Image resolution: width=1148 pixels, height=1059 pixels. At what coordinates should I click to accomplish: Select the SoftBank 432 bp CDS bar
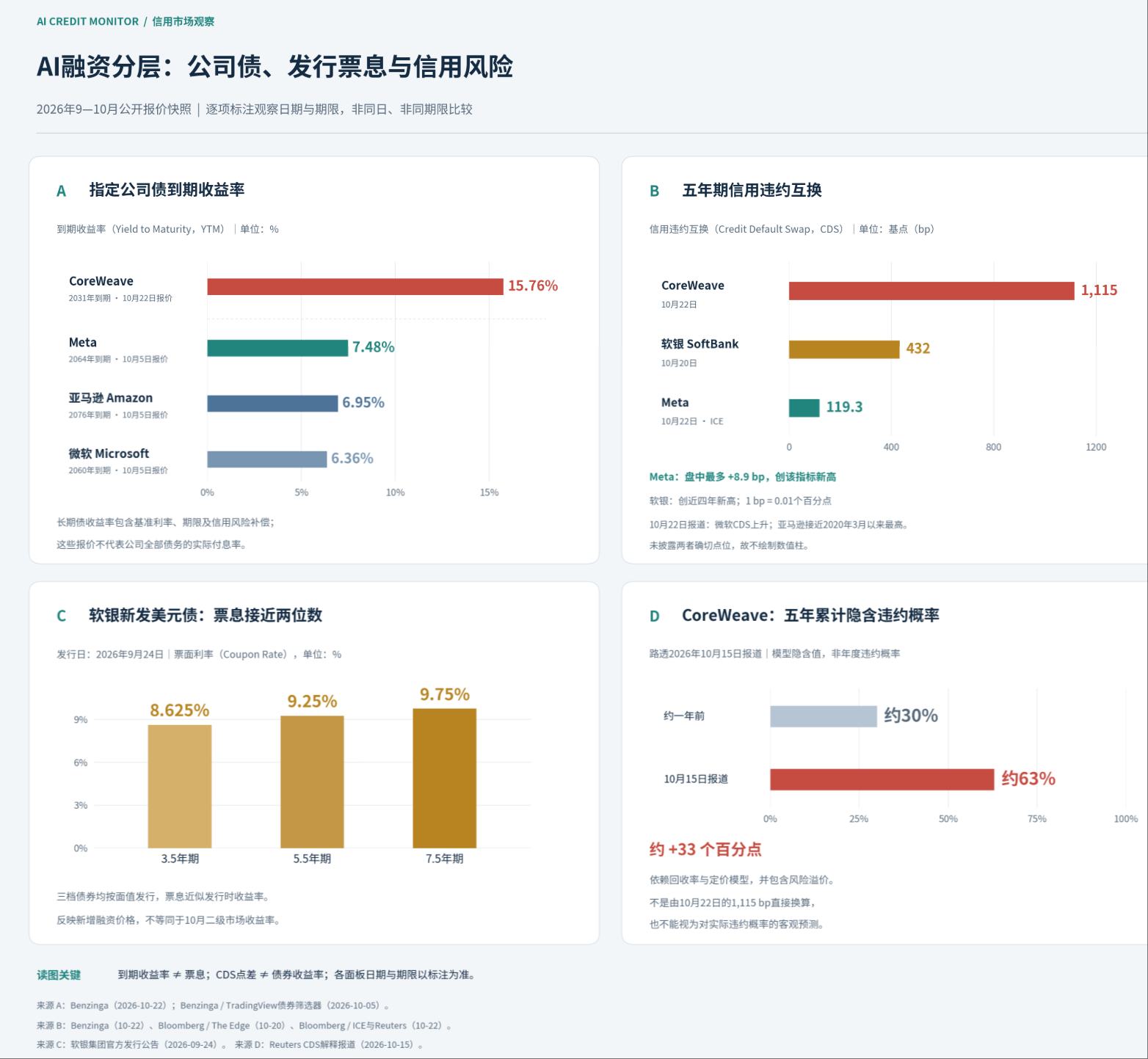pyautogui.click(x=844, y=349)
